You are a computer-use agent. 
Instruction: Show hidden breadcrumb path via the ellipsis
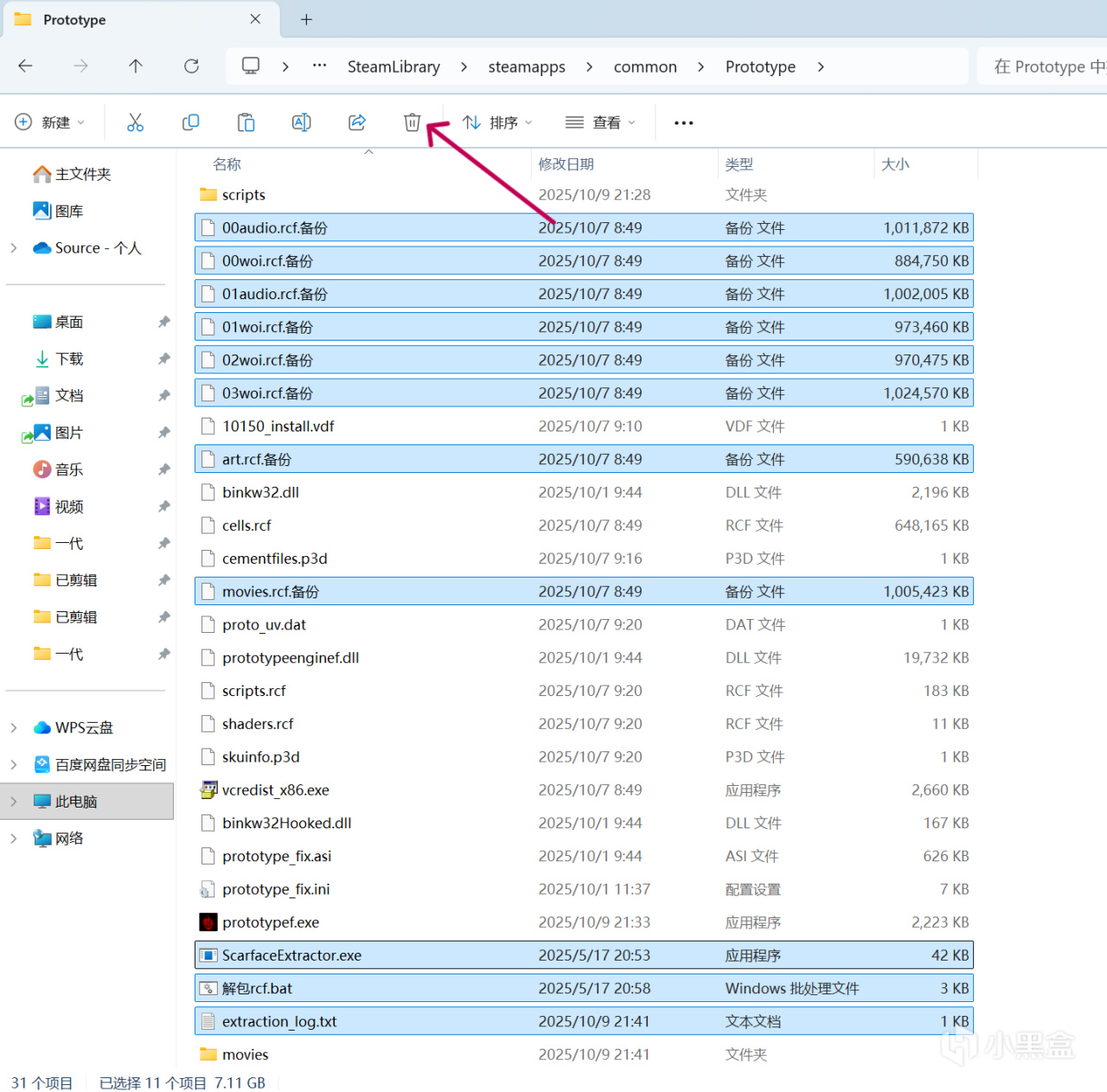[x=320, y=66]
